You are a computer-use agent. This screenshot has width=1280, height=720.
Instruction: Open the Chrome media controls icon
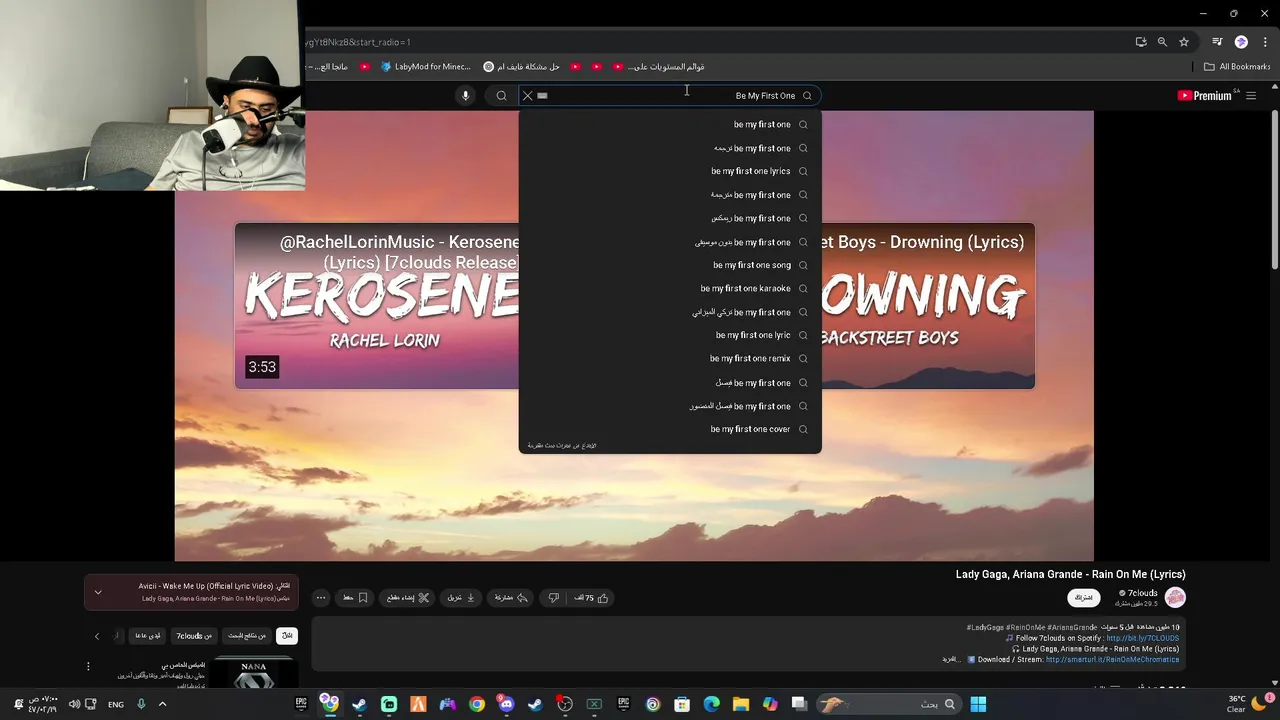[1217, 42]
